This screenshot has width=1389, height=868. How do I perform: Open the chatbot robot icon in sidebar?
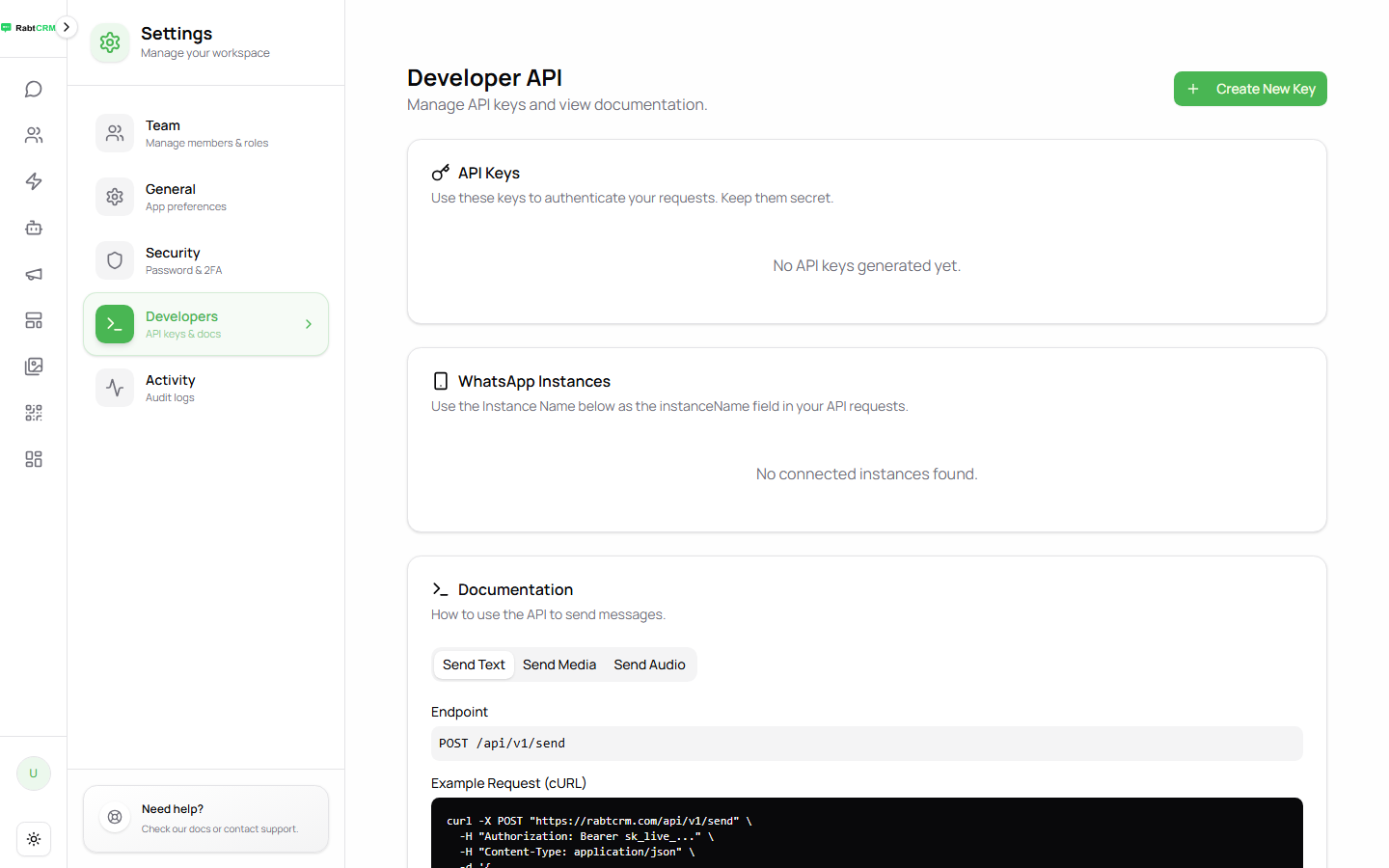(34, 228)
